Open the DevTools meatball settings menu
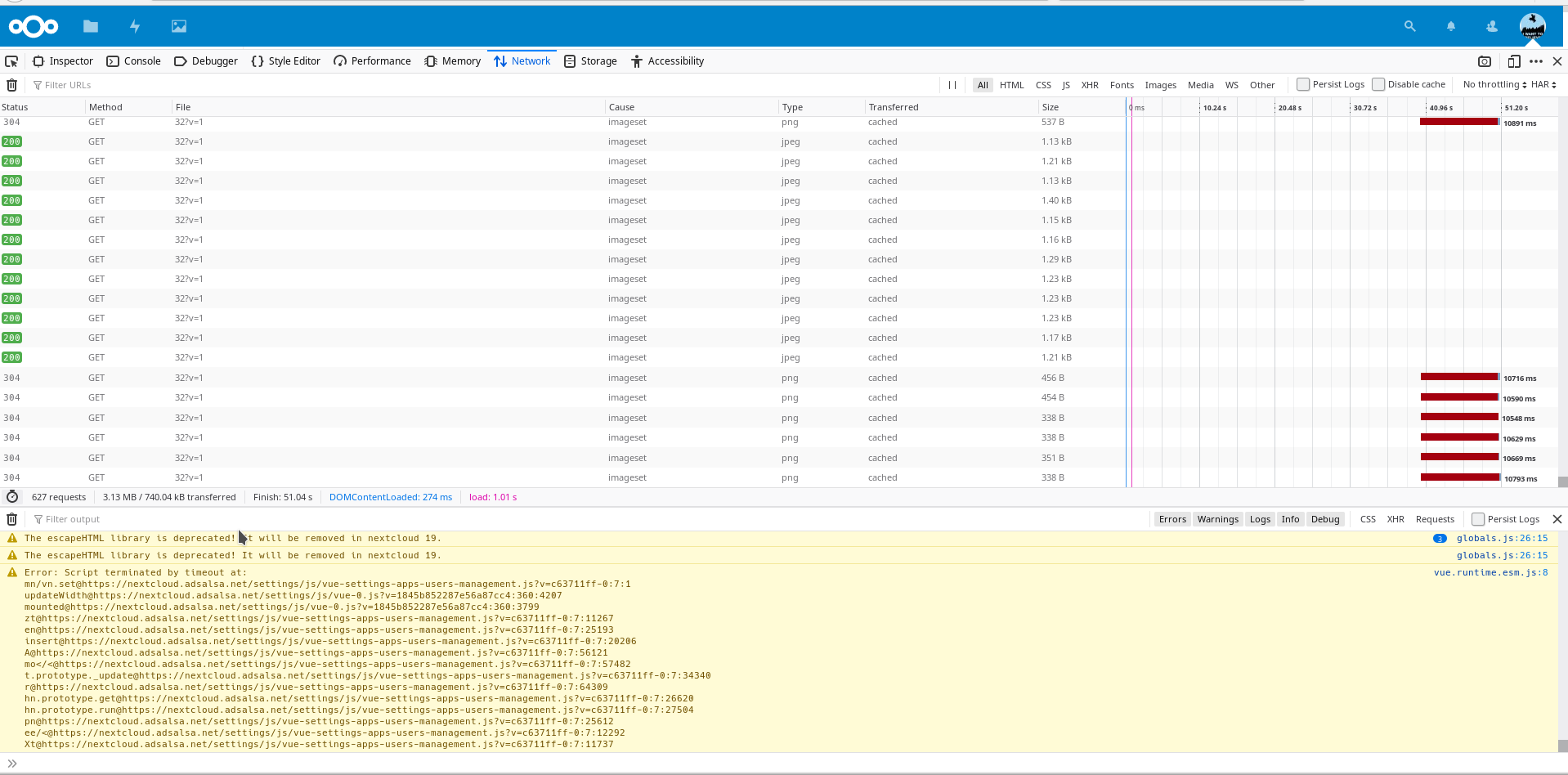Screen dimensions: 1568x775 1537,61
